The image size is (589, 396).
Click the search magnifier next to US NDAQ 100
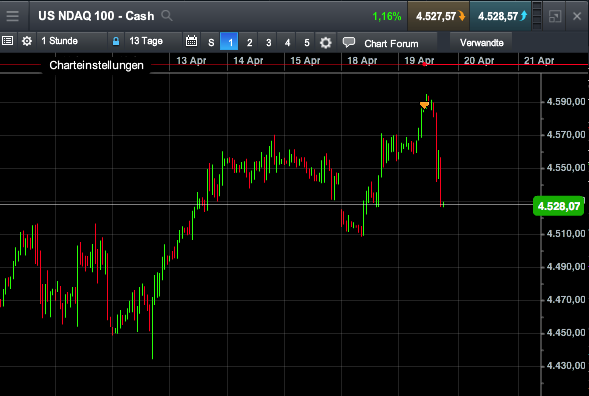point(167,16)
